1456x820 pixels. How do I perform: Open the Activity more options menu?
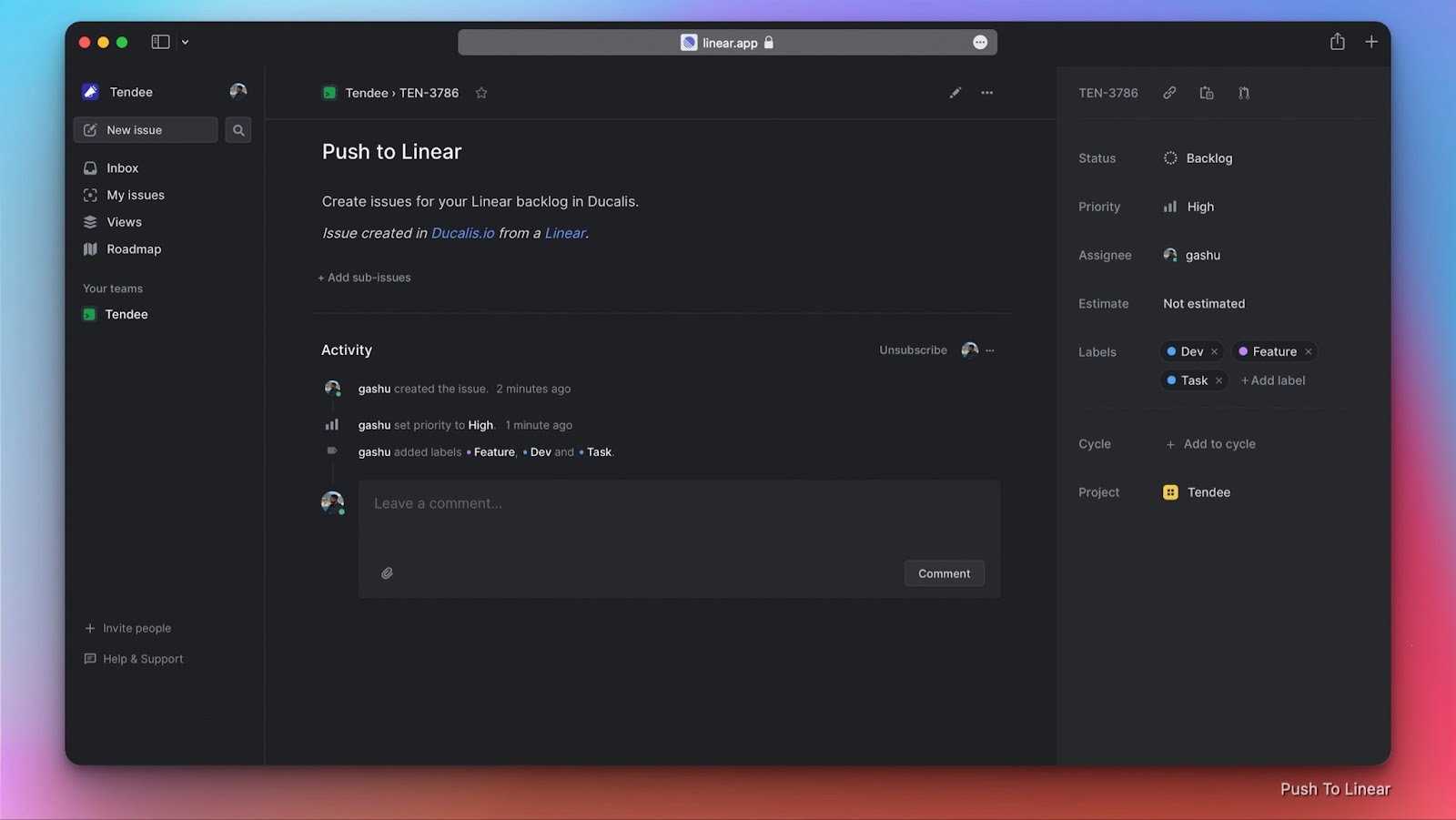(x=990, y=350)
